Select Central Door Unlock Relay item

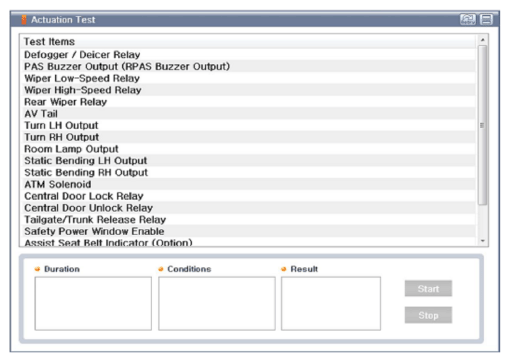pyautogui.click(x=248, y=208)
